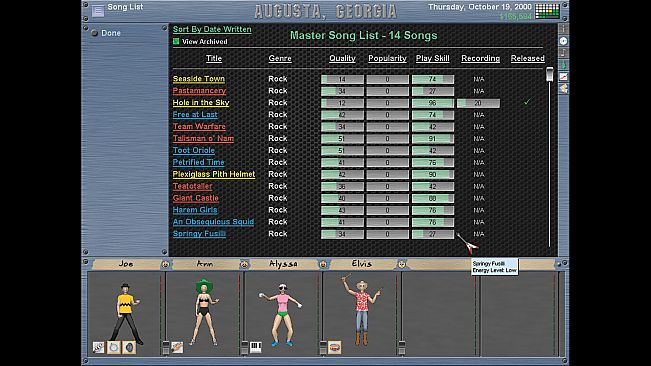Open the LED level meter grid
651x366 pixels.
(x=547, y=11)
